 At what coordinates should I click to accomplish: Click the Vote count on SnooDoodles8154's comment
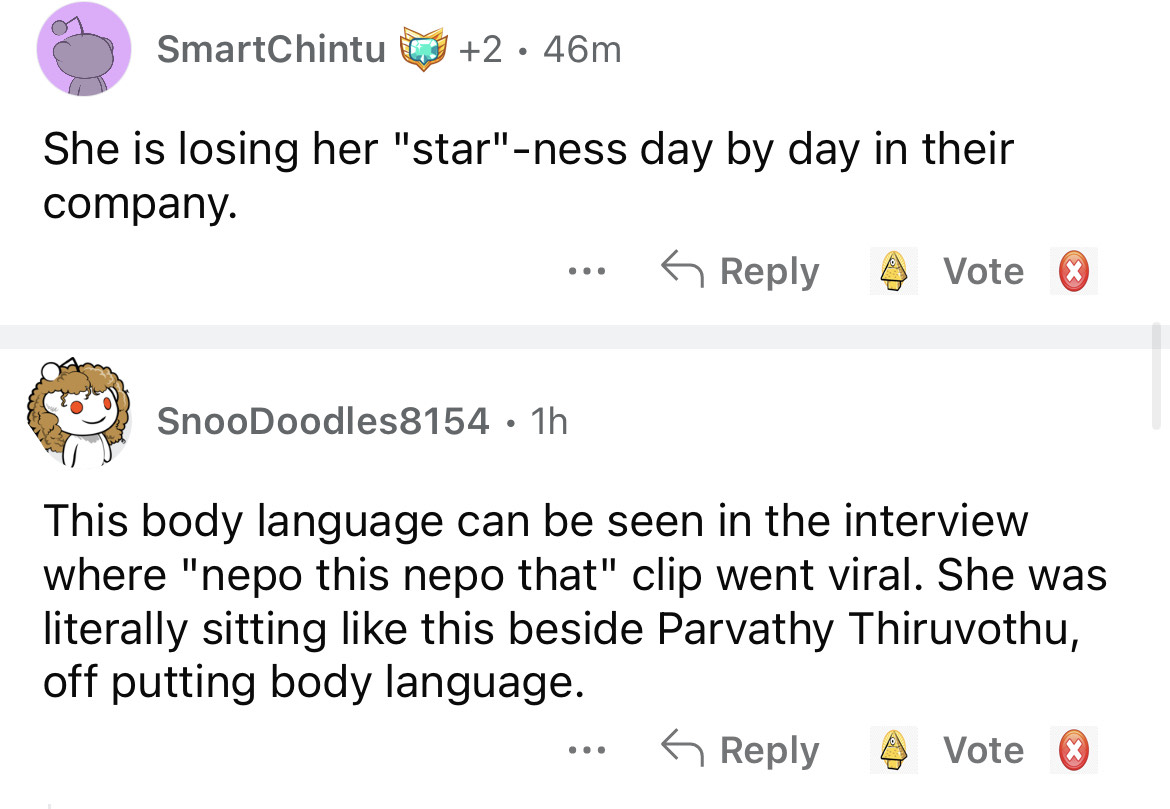984,750
